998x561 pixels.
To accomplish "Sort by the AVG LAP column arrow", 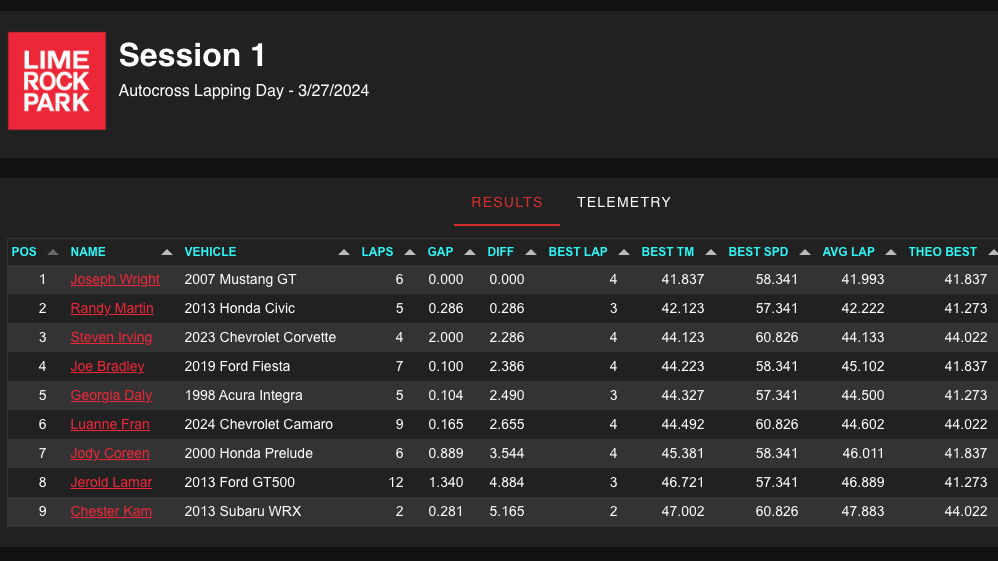I will click(891, 252).
